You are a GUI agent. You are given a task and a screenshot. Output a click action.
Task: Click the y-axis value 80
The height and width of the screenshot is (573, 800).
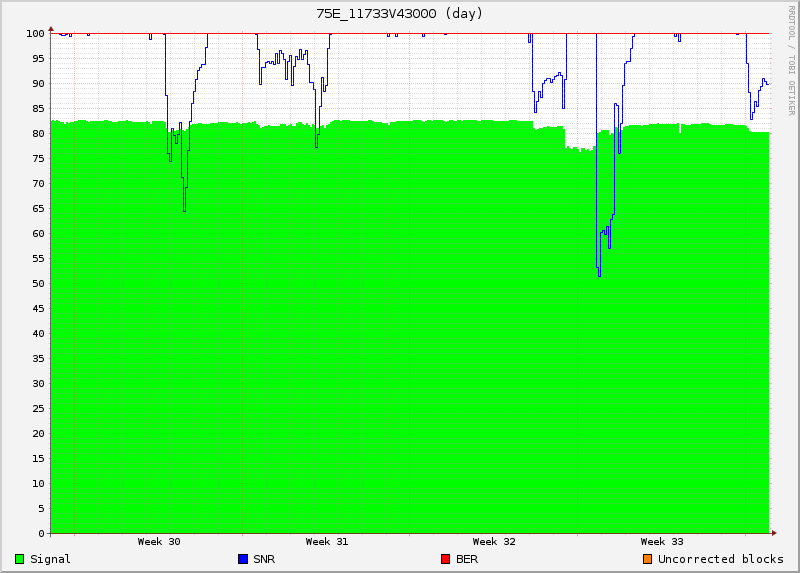click(38, 134)
